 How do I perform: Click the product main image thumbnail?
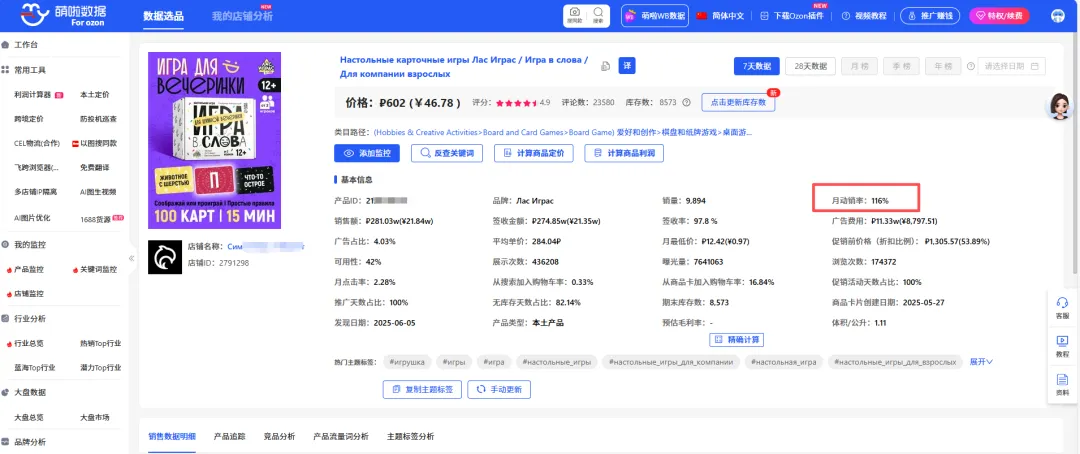214,141
